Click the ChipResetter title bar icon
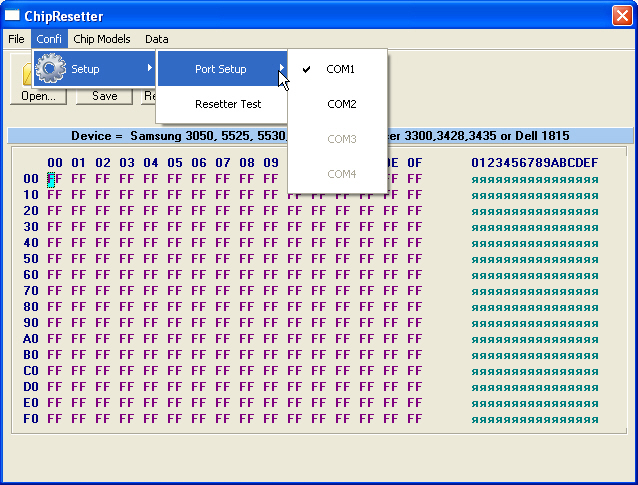 coord(13,16)
